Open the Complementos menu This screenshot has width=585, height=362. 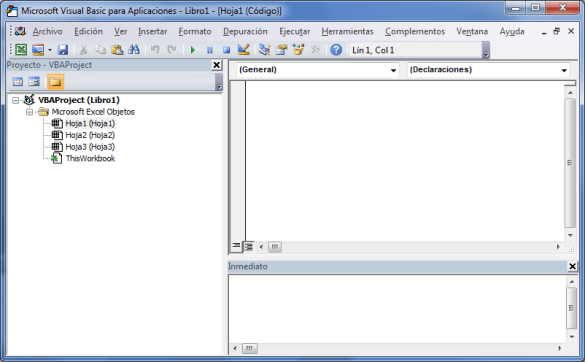415,31
